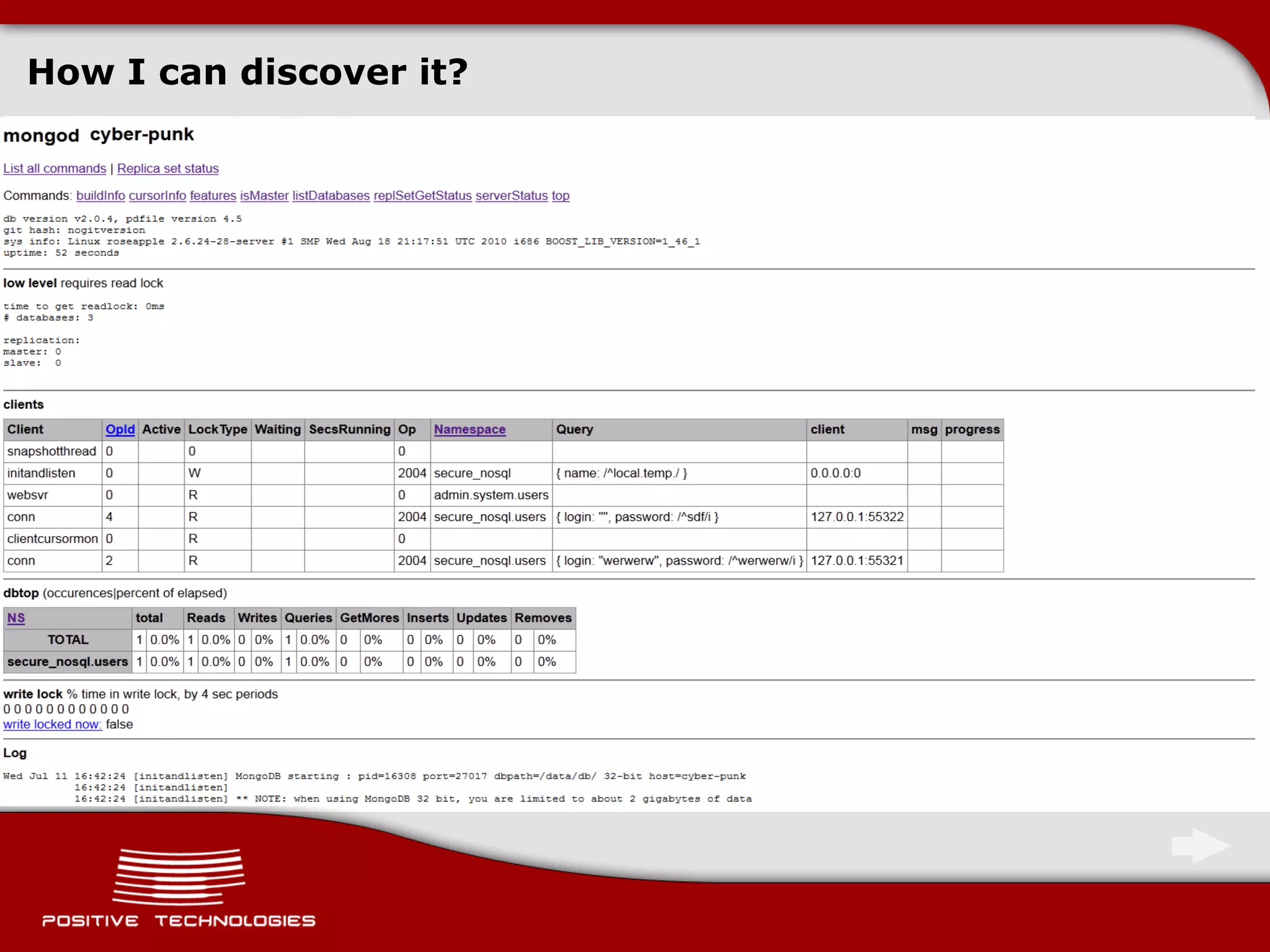The width and height of the screenshot is (1270, 952).
Task: Click the Inserts column header in dbtop
Action: 428,618
